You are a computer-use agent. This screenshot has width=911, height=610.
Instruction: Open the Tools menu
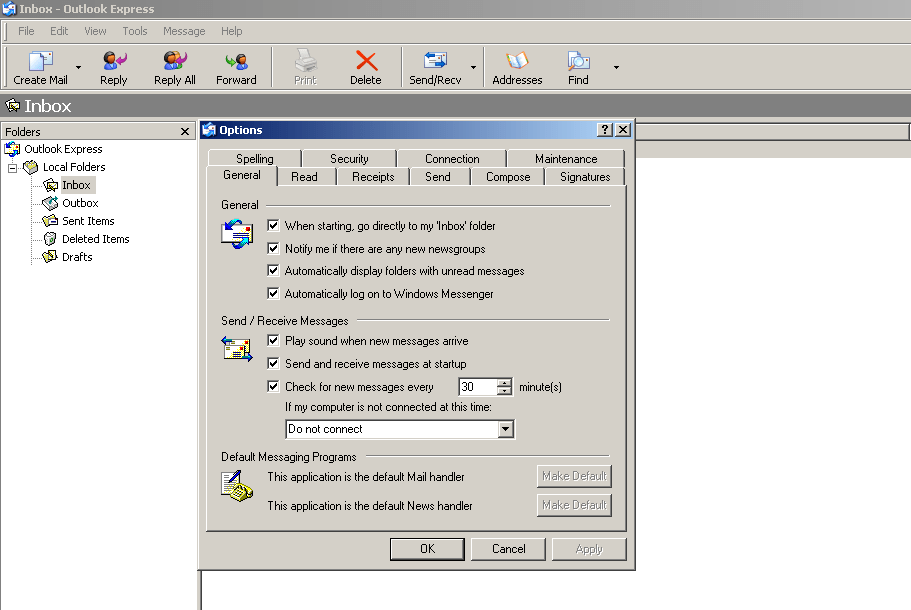point(134,31)
